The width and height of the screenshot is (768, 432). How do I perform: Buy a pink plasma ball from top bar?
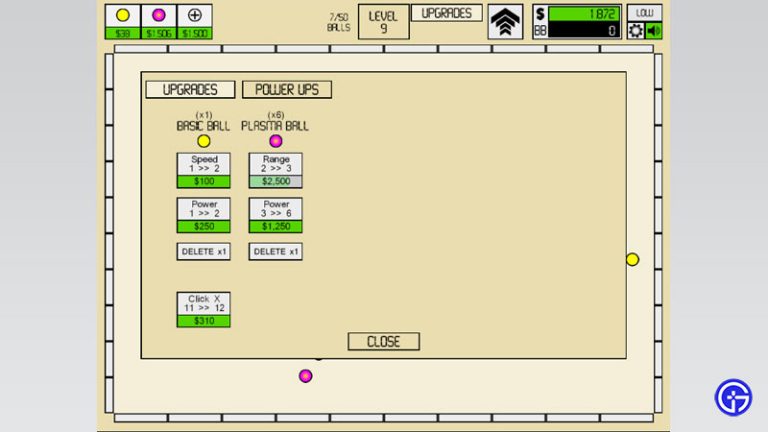(159, 21)
